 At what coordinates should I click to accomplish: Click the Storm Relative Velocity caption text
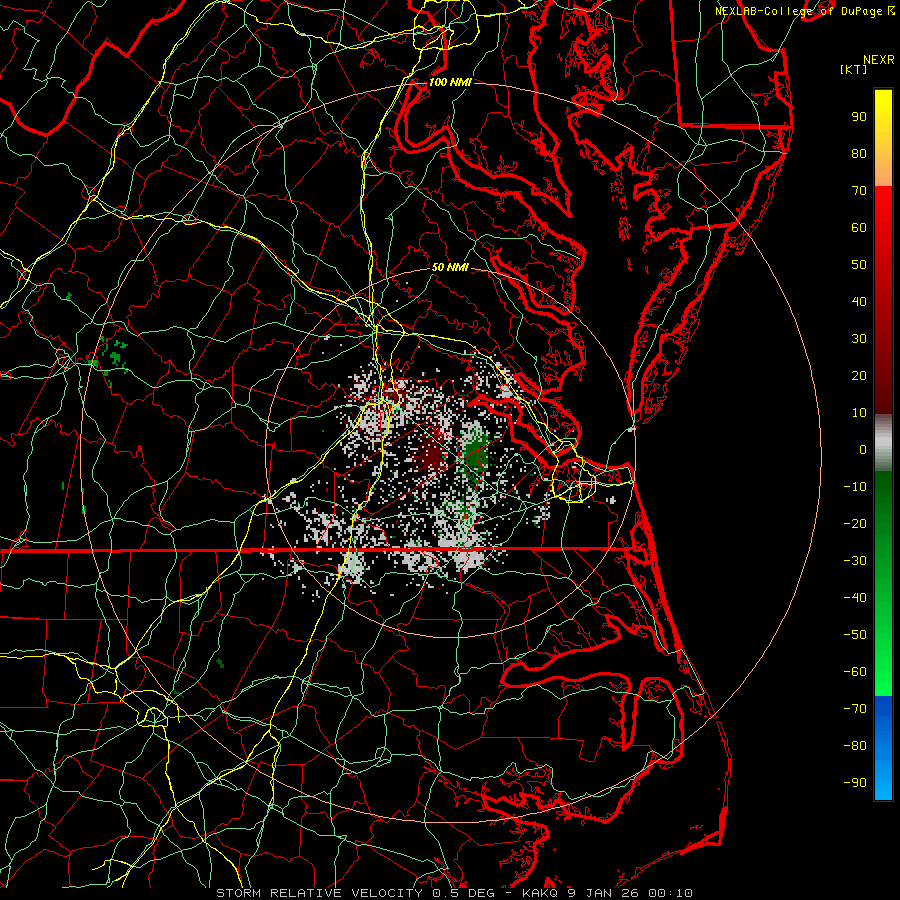point(454,893)
